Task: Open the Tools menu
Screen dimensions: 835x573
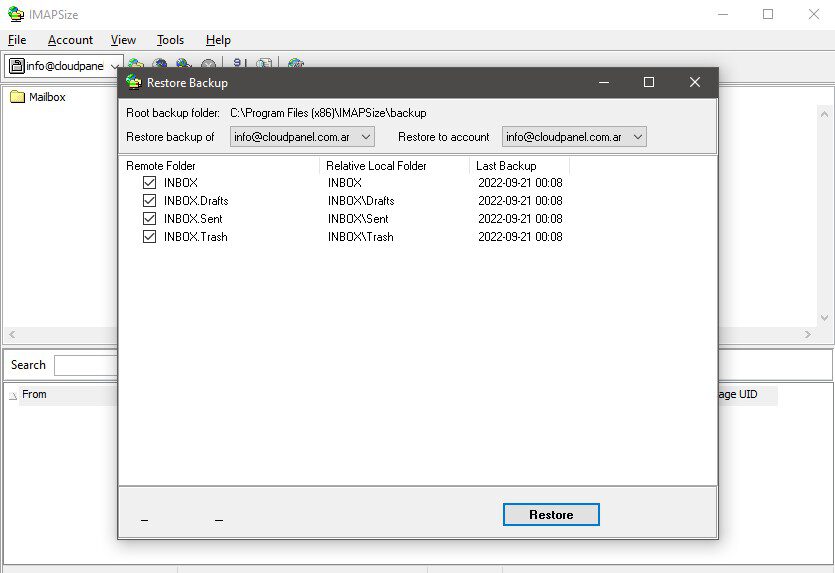Action: pyautogui.click(x=170, y=40)
